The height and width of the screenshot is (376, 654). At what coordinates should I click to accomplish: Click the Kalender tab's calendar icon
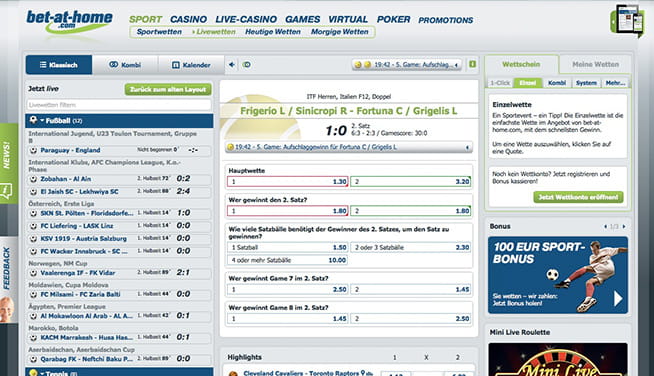pos(176,65)
